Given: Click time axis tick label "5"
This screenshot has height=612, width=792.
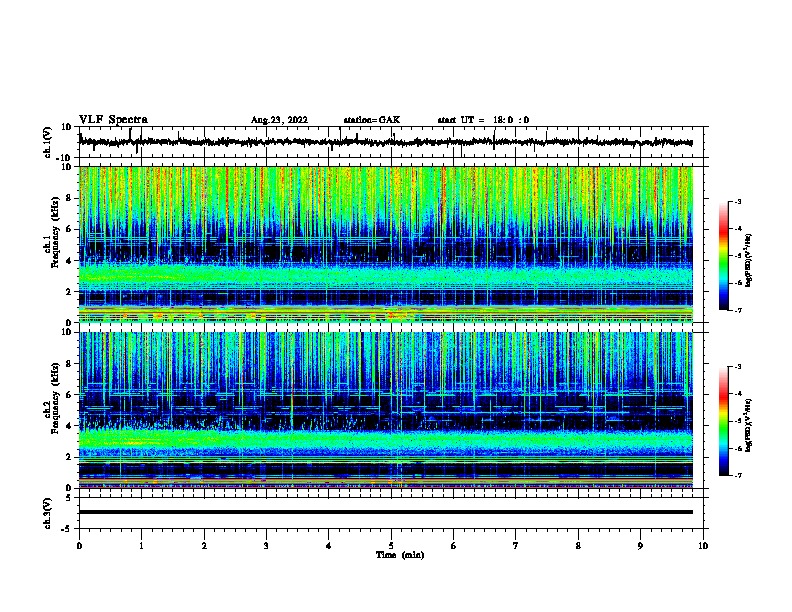Looking at the screenshot, I should pyautogui.click(x=391, y=546).
